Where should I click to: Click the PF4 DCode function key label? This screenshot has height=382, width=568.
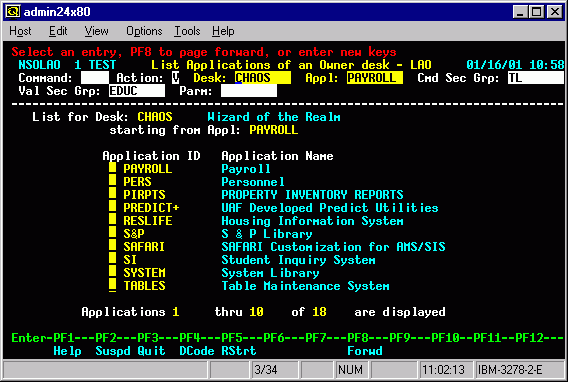pyautogui.click(x=197, y=350)
